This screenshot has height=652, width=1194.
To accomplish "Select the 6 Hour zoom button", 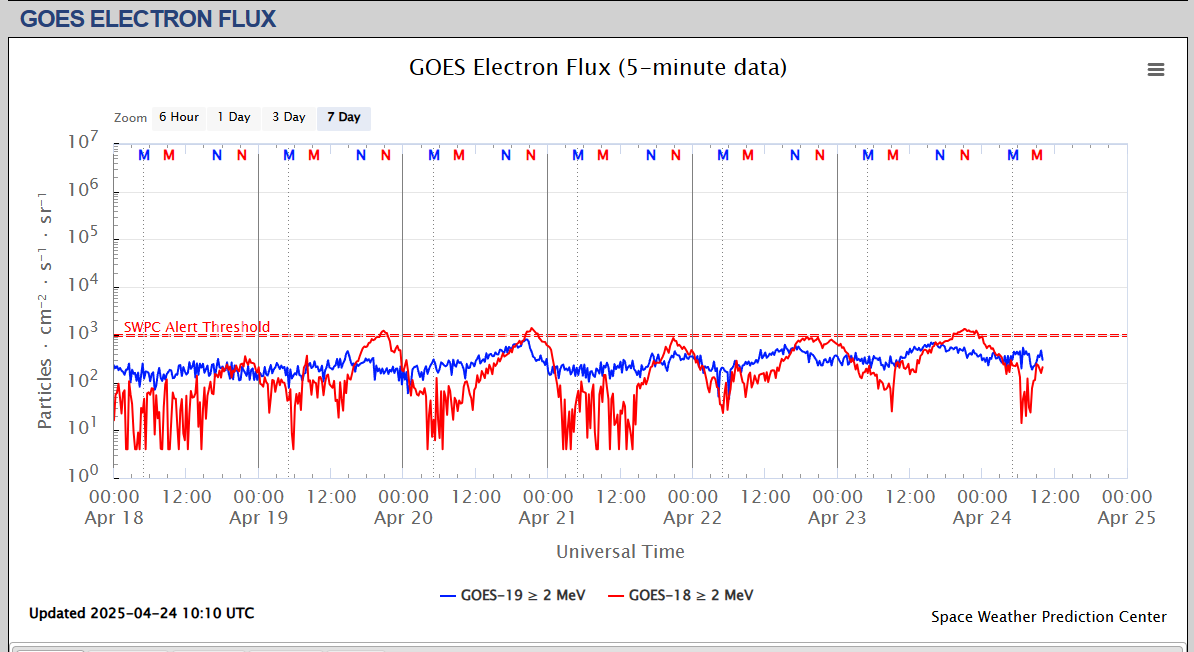I will (x=179, y=118).
